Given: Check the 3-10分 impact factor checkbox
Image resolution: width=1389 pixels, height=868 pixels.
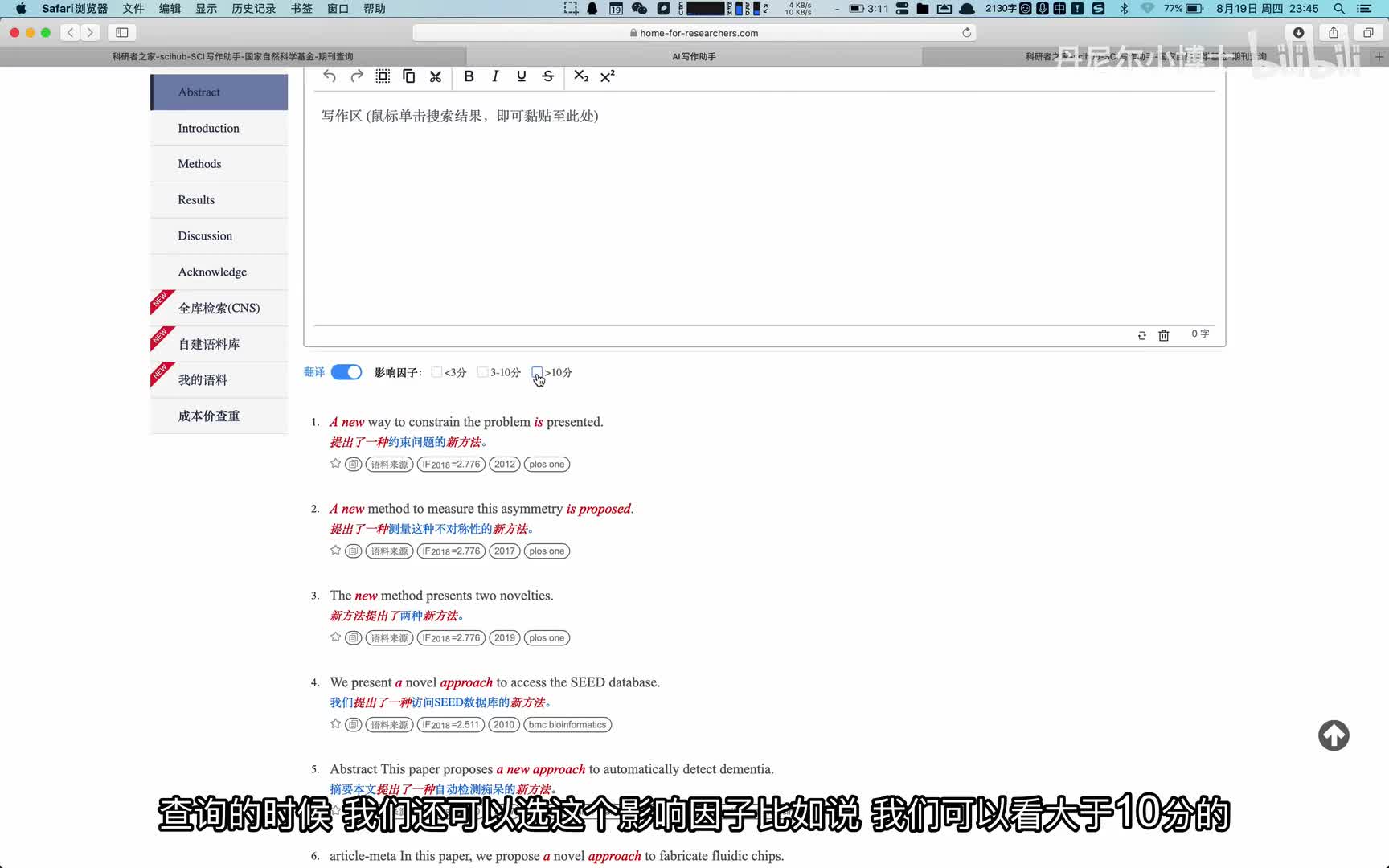Looking at the screenshot, I should pos(482,372).
